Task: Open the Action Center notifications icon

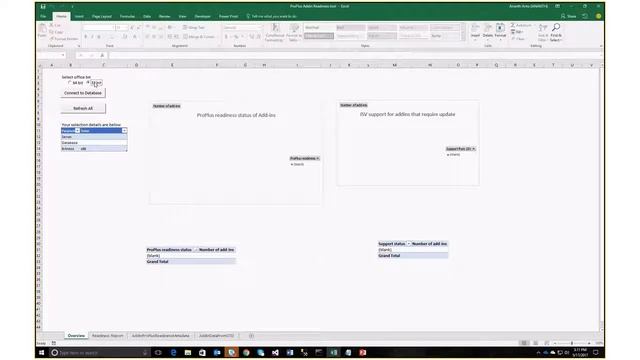Action: point(596,352)
